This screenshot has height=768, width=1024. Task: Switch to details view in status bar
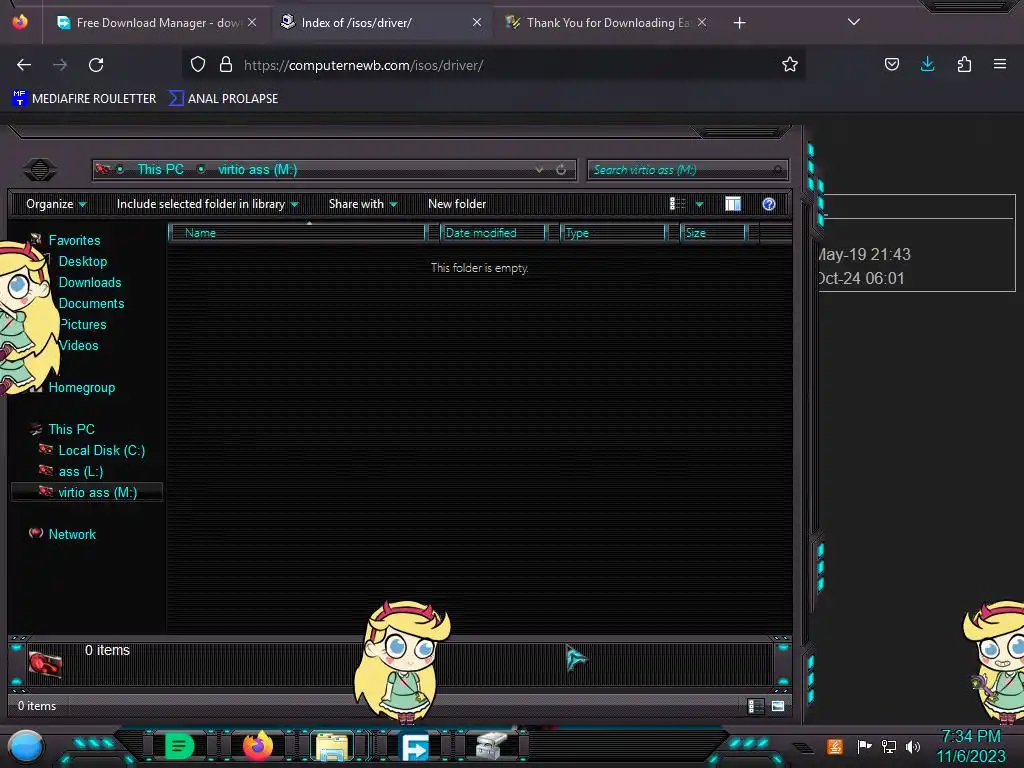pyautogui.click(x=756, y=706)
